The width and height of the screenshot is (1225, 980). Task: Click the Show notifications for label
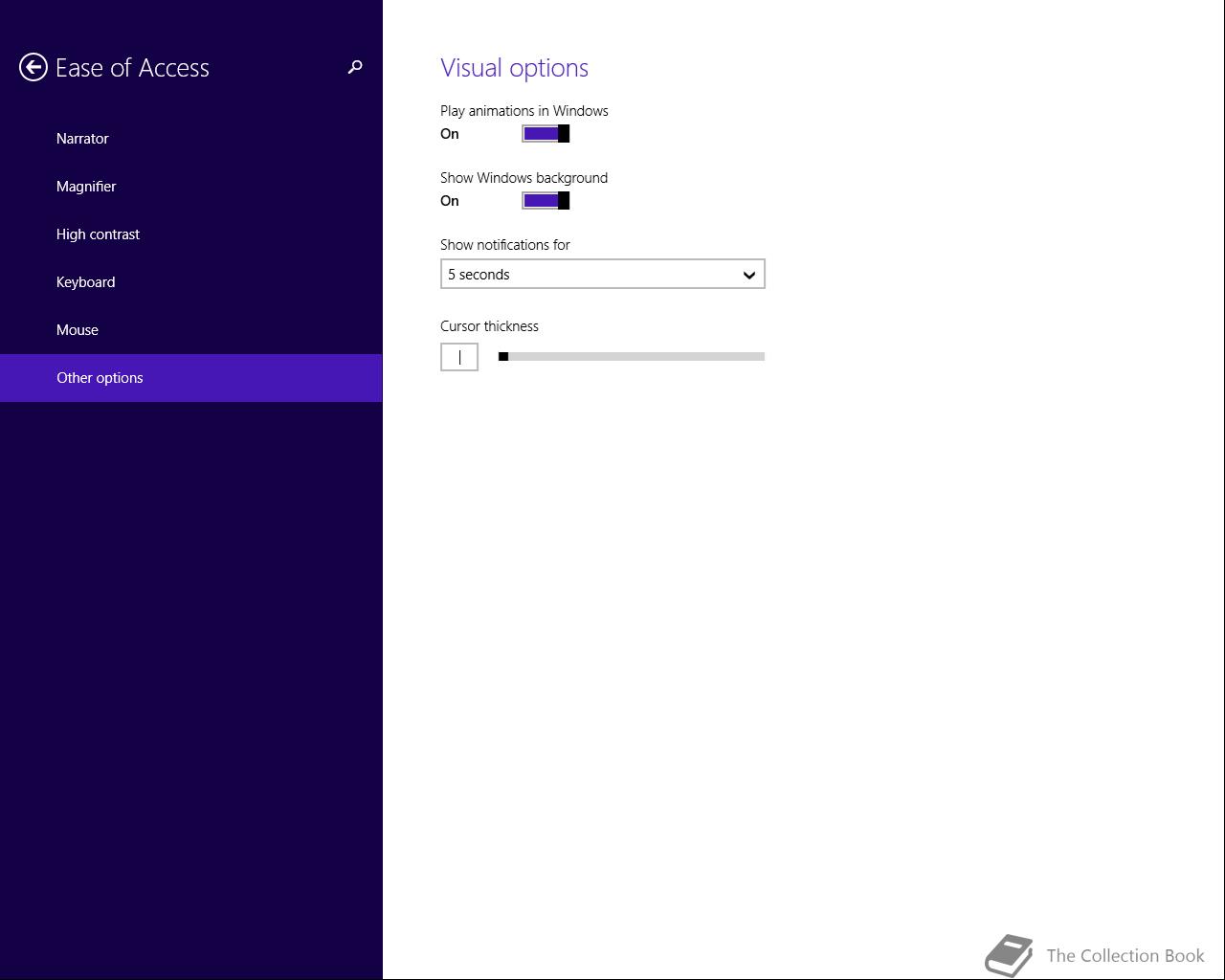pyautogui.click(x=505, y=245)
